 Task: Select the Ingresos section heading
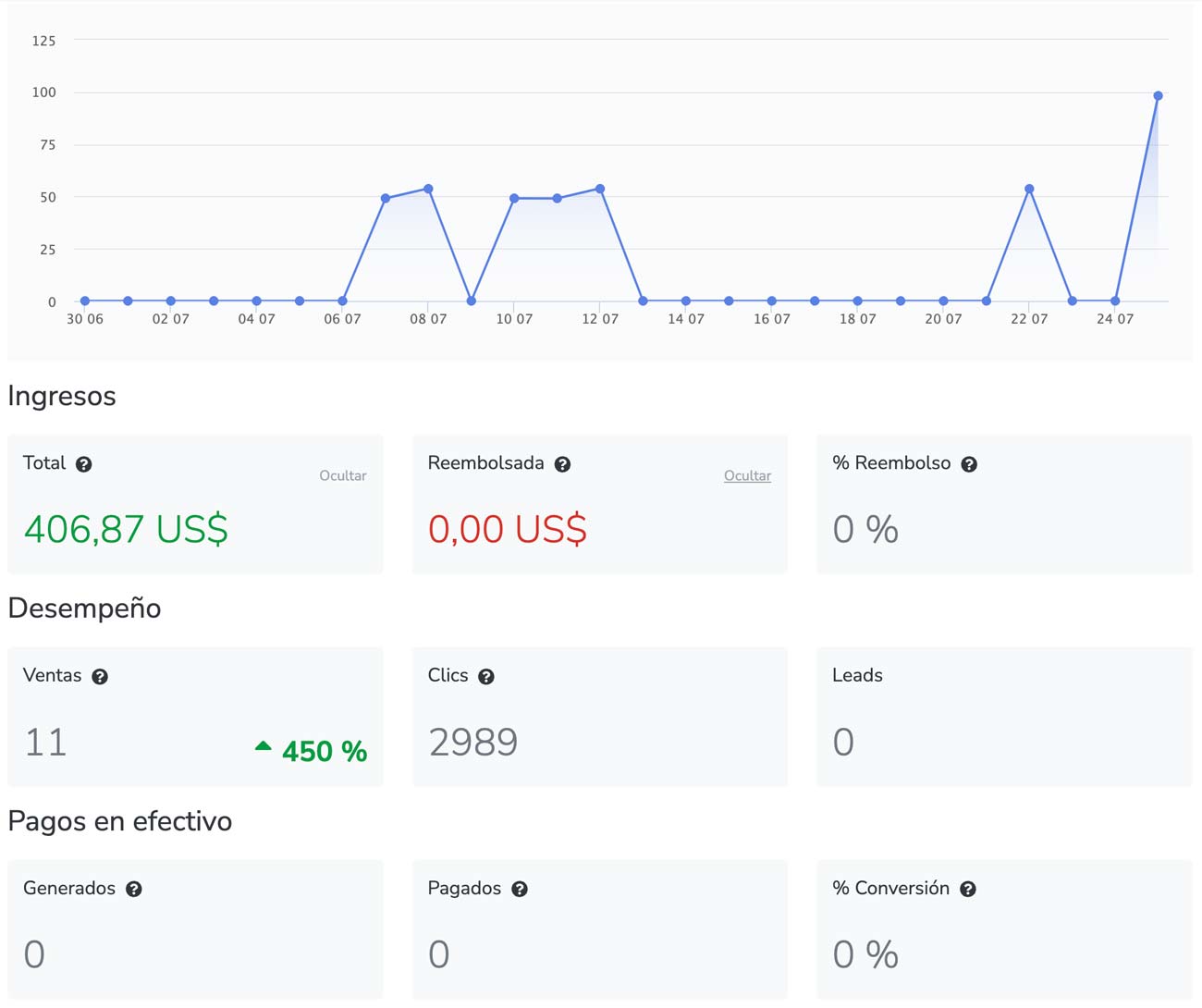point(62,396)
